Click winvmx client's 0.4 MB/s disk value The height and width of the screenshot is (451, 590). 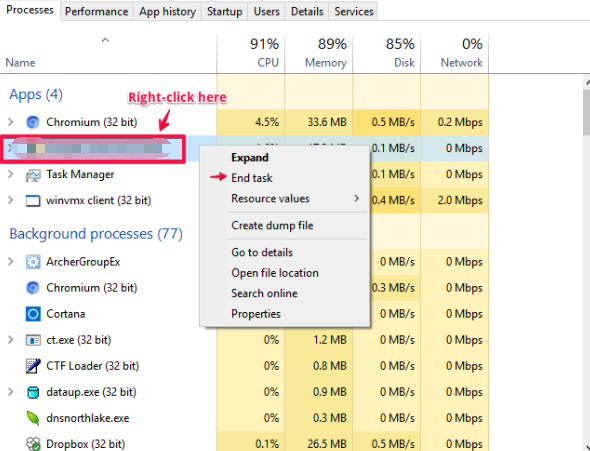pyautogui.click(x=393, y=200)
